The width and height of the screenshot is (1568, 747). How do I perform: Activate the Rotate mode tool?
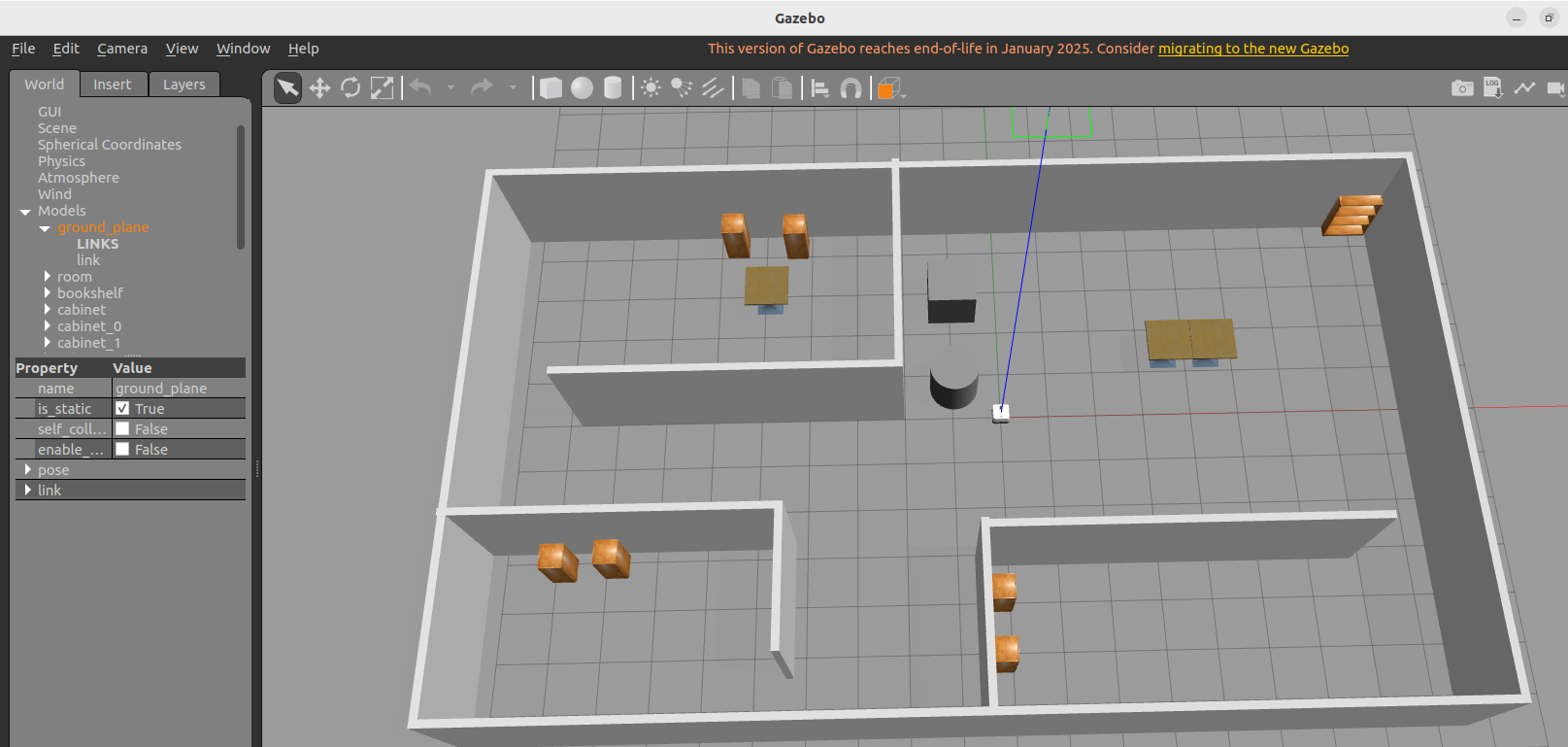coord(350,88)
